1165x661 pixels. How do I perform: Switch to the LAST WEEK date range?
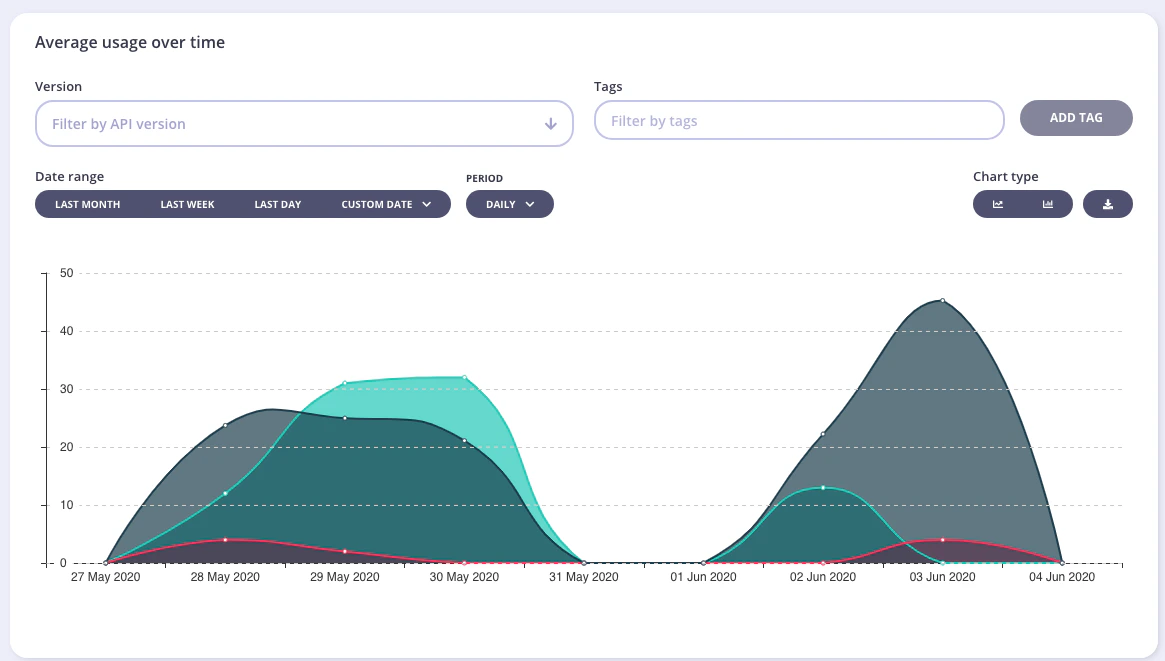(x=186, y=204)
